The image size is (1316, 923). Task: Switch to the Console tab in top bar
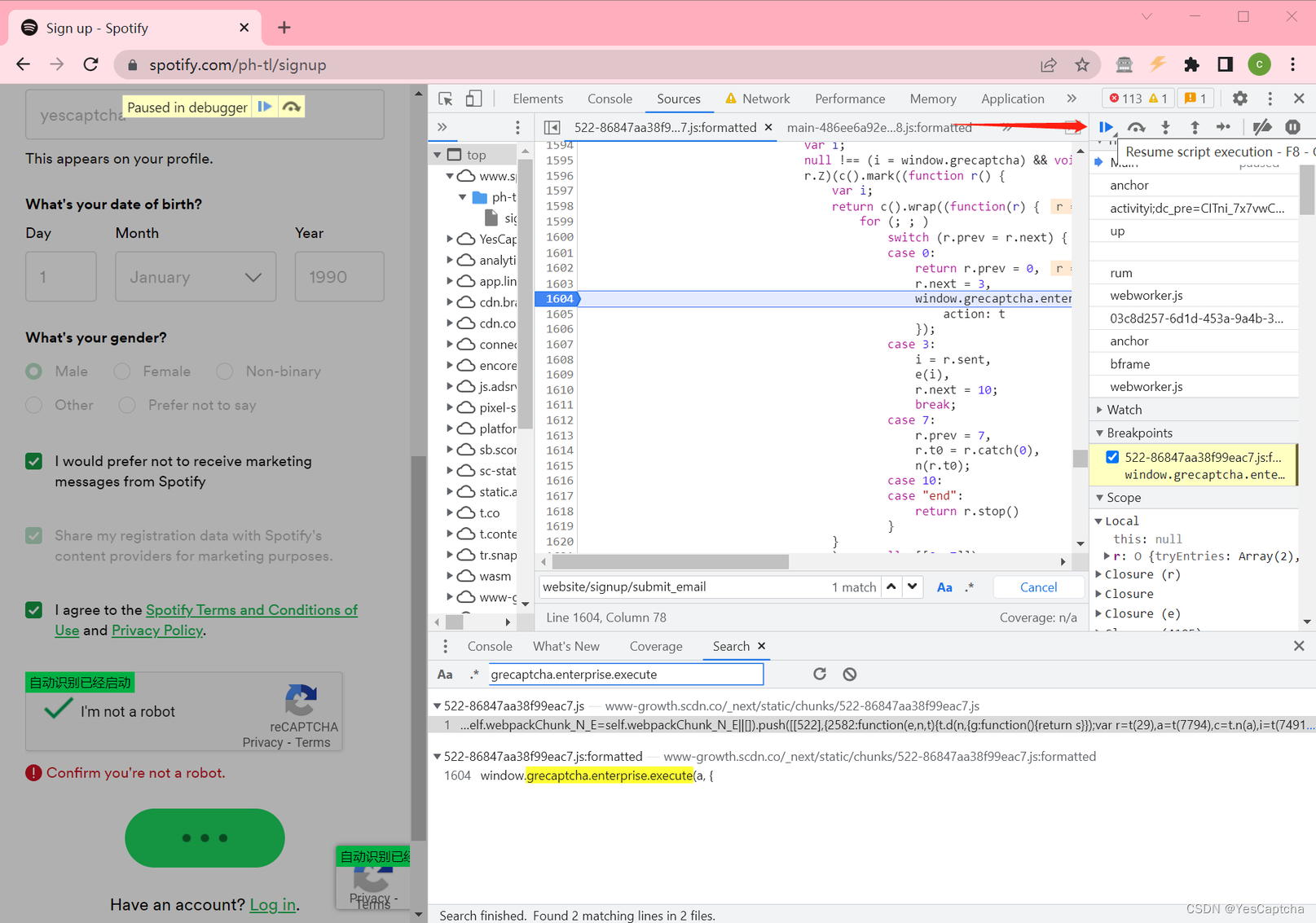click(610, 99)
